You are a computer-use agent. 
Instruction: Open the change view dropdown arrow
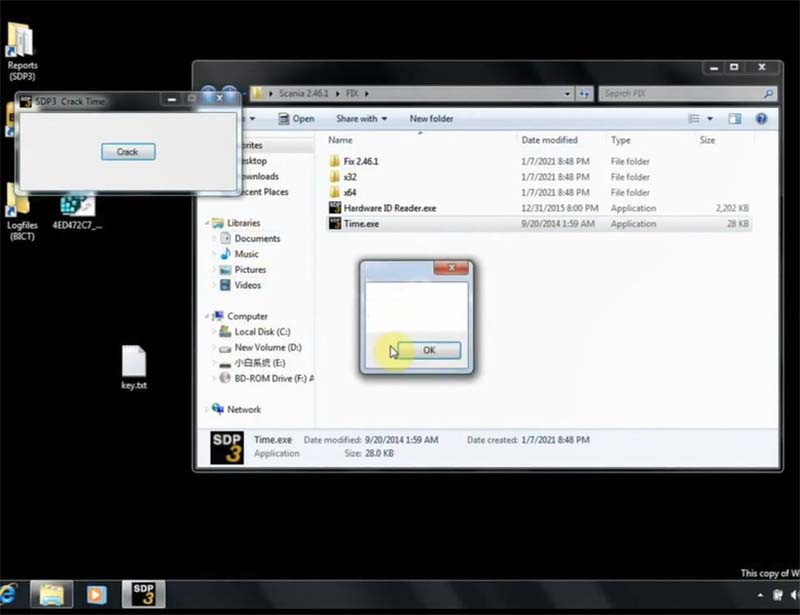click(x=710, y=119)
